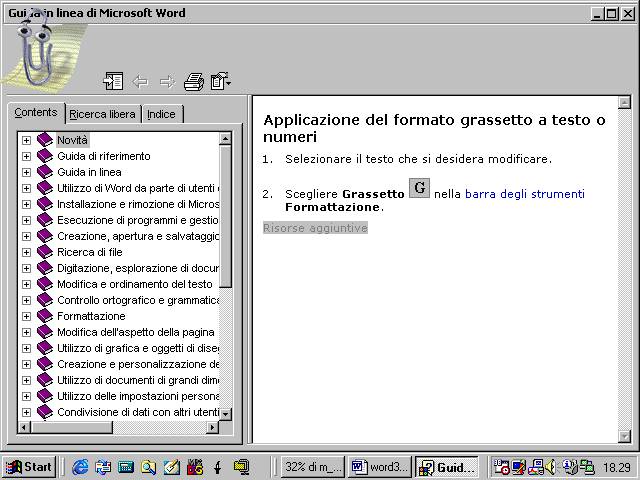Click the taskbar clock showing 18.29
The image size is (640, 480).
(617, 467)
